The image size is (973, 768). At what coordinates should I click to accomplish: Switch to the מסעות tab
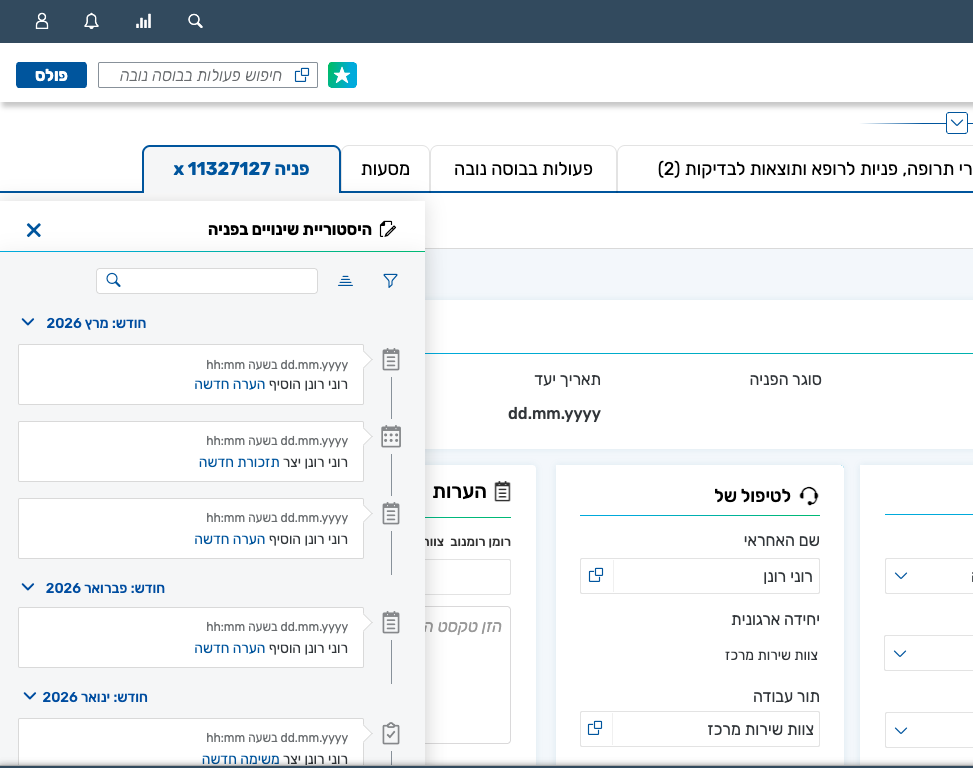pos(385,168)
